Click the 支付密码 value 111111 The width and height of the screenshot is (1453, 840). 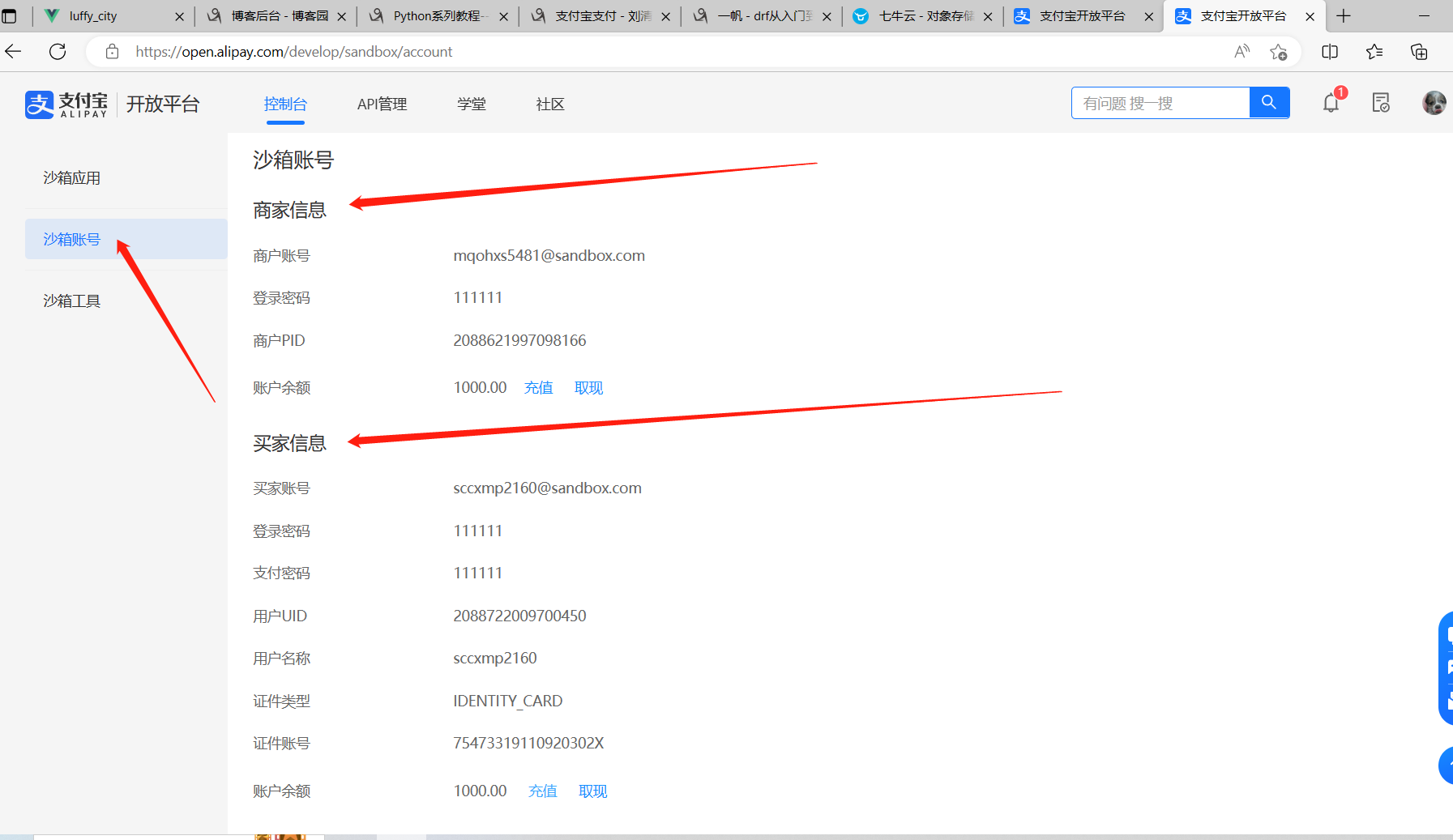click(478, 574)
